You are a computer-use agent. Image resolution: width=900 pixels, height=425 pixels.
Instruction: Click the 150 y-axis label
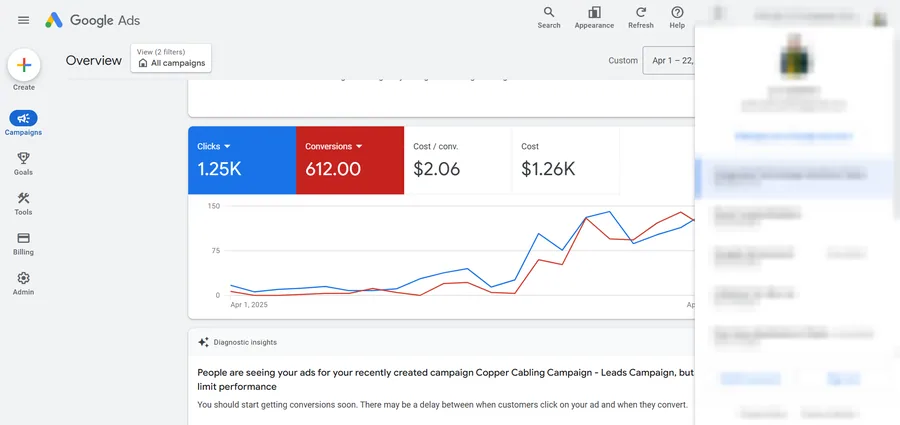(x=214, y=206)
